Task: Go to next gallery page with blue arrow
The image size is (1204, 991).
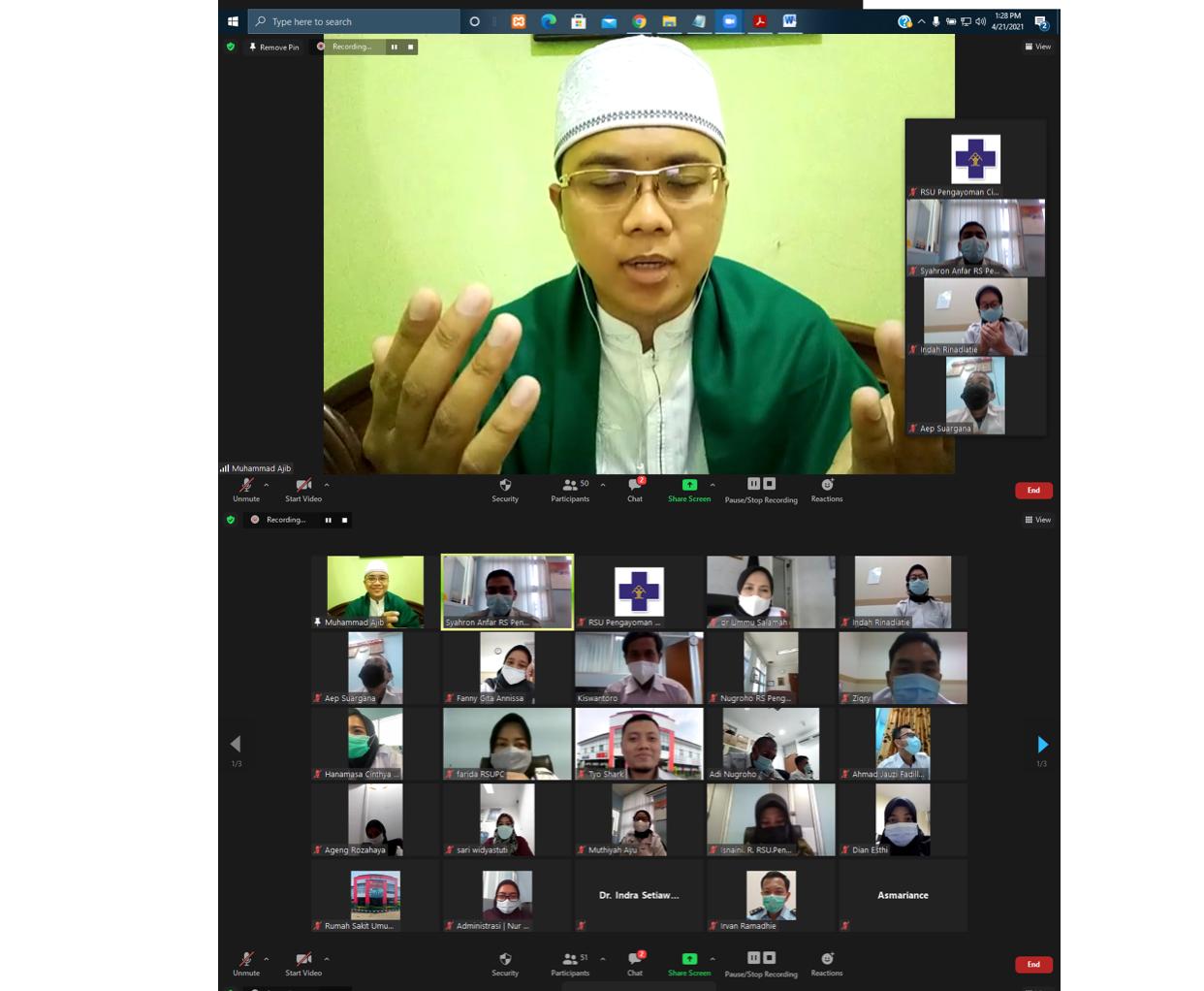Action: 1042,745
